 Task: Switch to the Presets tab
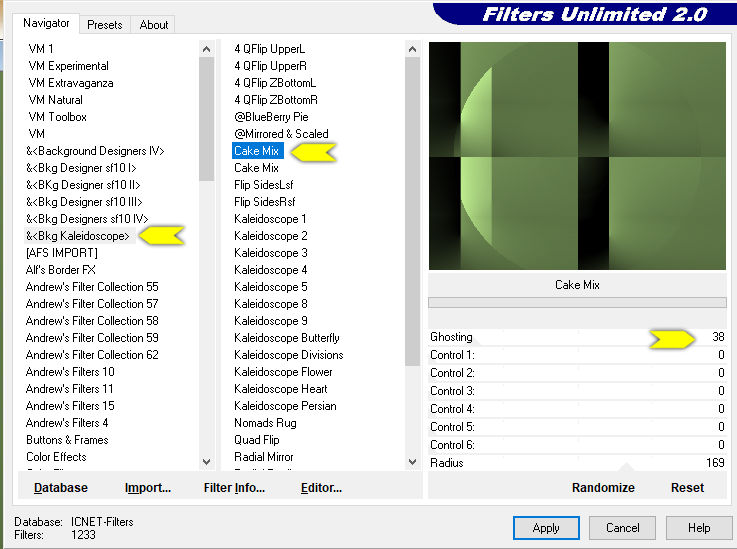click(x=104, y=25)
